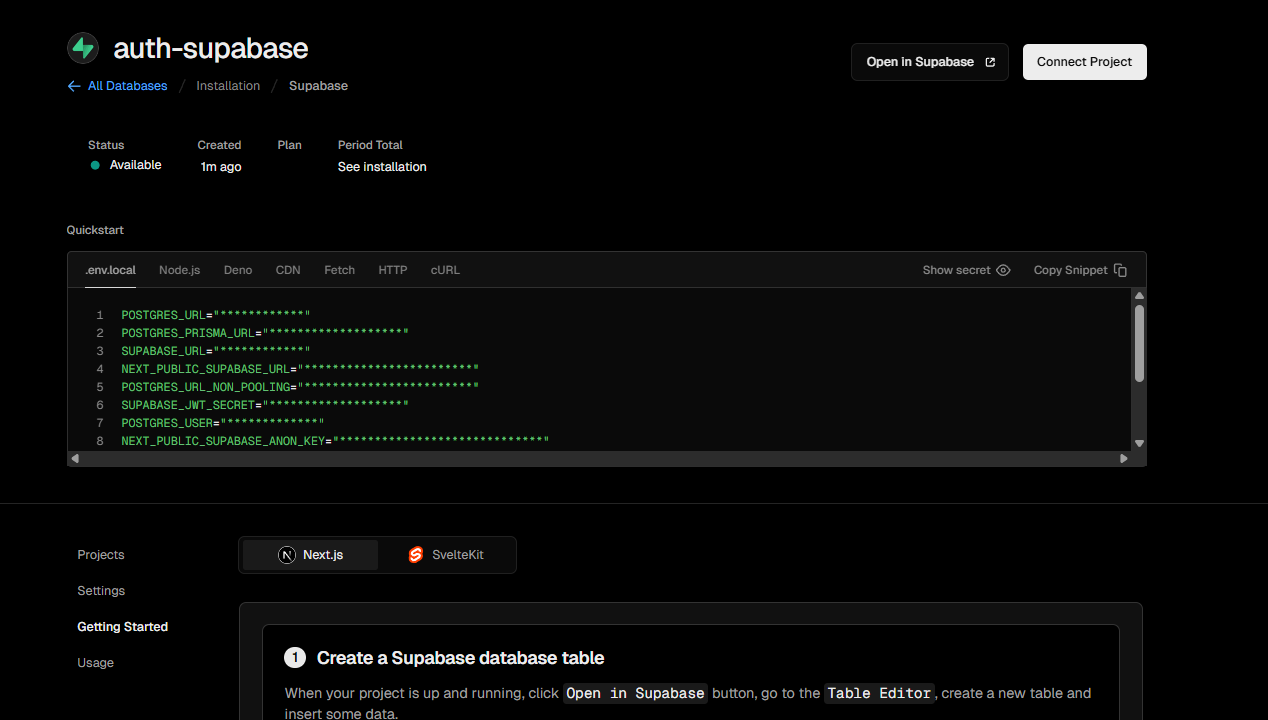Click the 1m ago created value
Screen dimensions: 1268x720
[221, 167]
